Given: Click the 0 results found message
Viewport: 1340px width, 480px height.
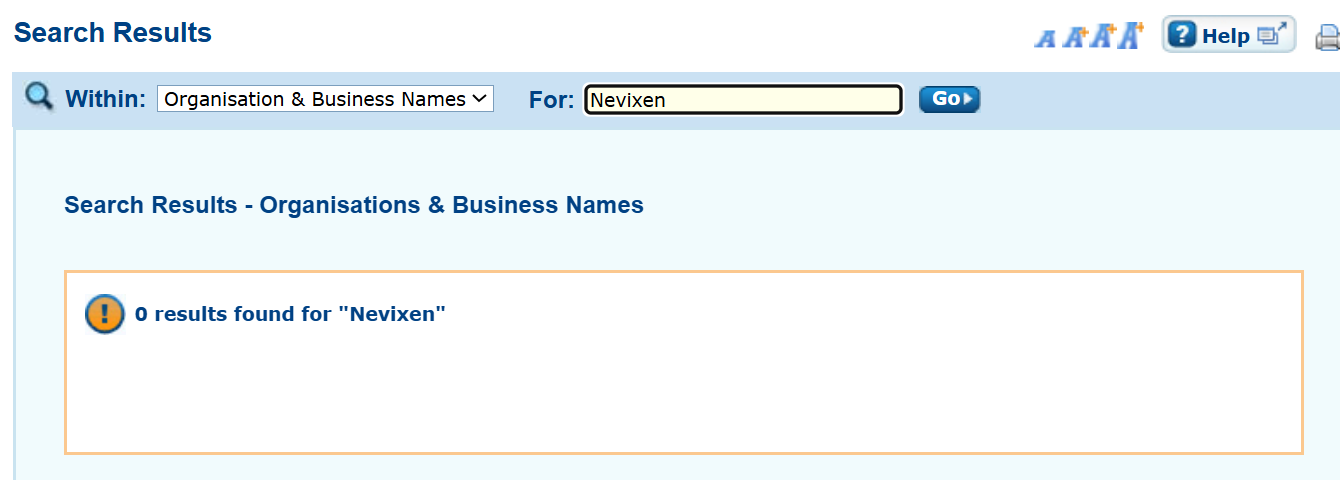Looking at the screenshot, I should (x=290, y=314).
